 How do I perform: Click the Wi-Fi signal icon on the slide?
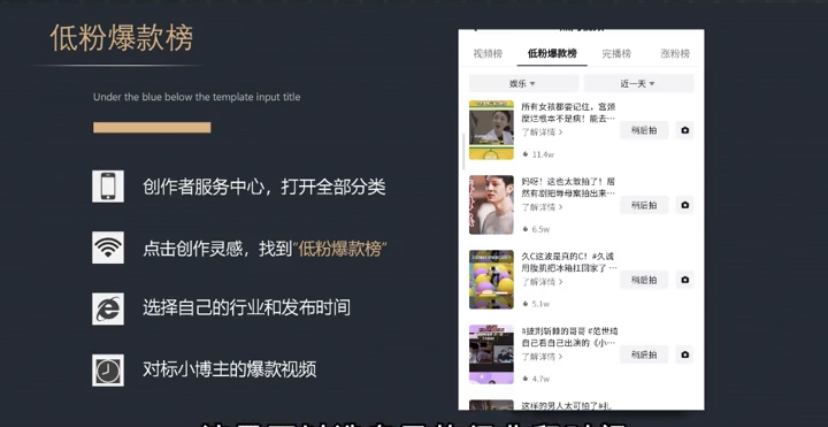[x=108, y=247]
